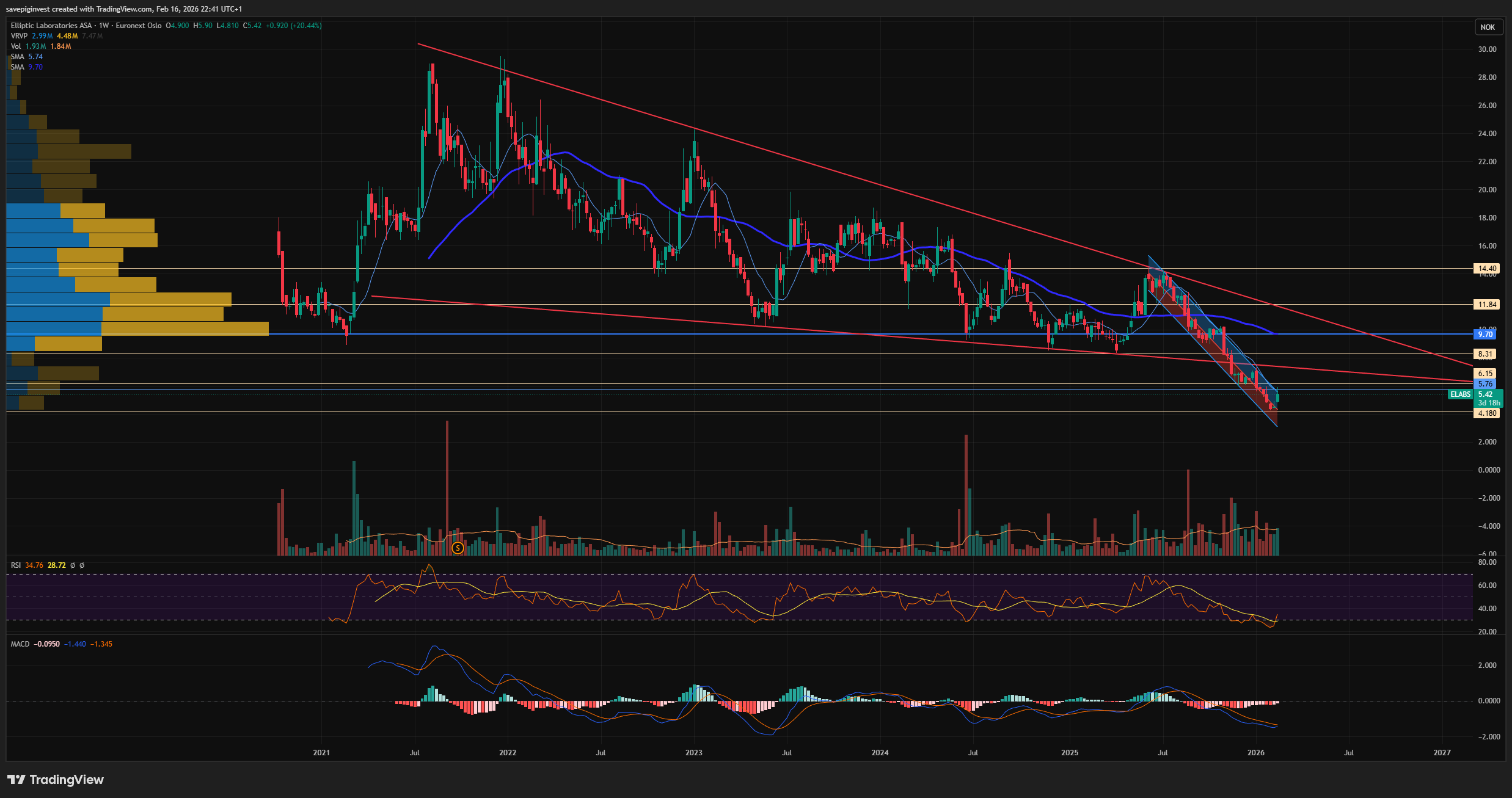Click the 2024 label on time axis
Viewport: 1512px width, 798px height.
point(880,753)
